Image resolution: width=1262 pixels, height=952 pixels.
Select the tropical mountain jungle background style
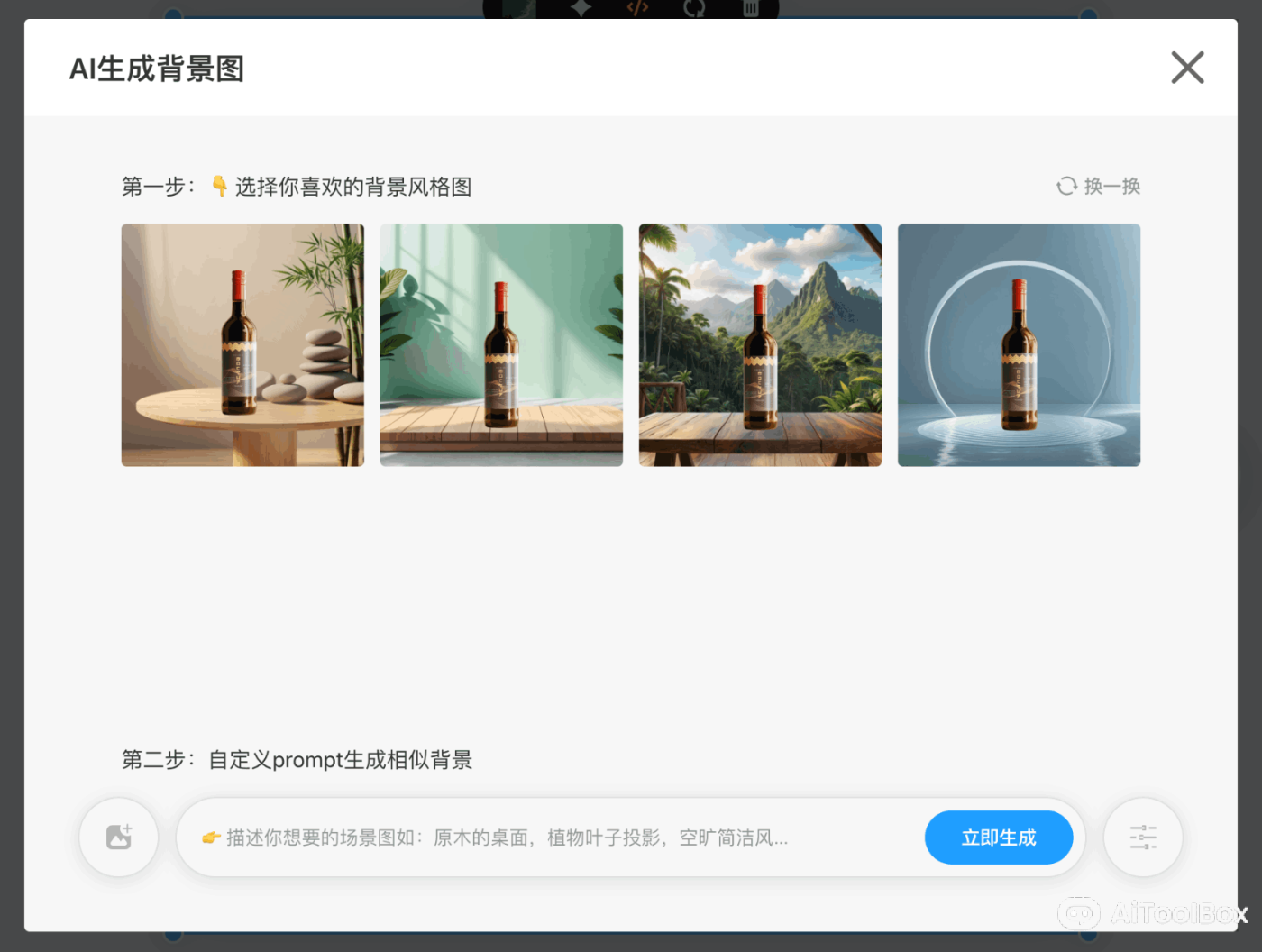(760, 344)
